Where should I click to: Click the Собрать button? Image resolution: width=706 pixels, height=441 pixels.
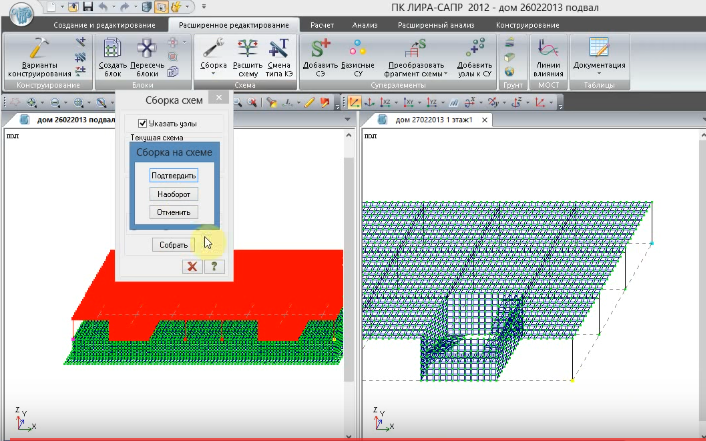[172, 245]
